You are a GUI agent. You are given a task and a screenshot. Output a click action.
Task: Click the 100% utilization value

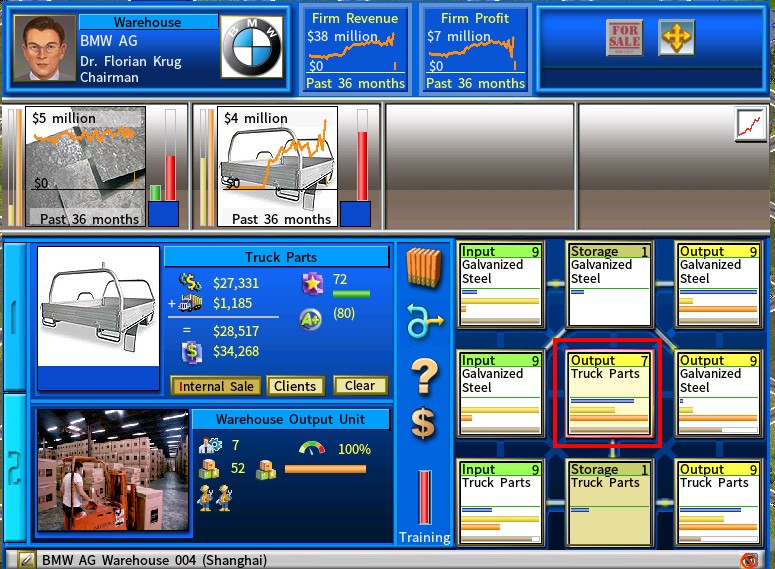point(354,449)
